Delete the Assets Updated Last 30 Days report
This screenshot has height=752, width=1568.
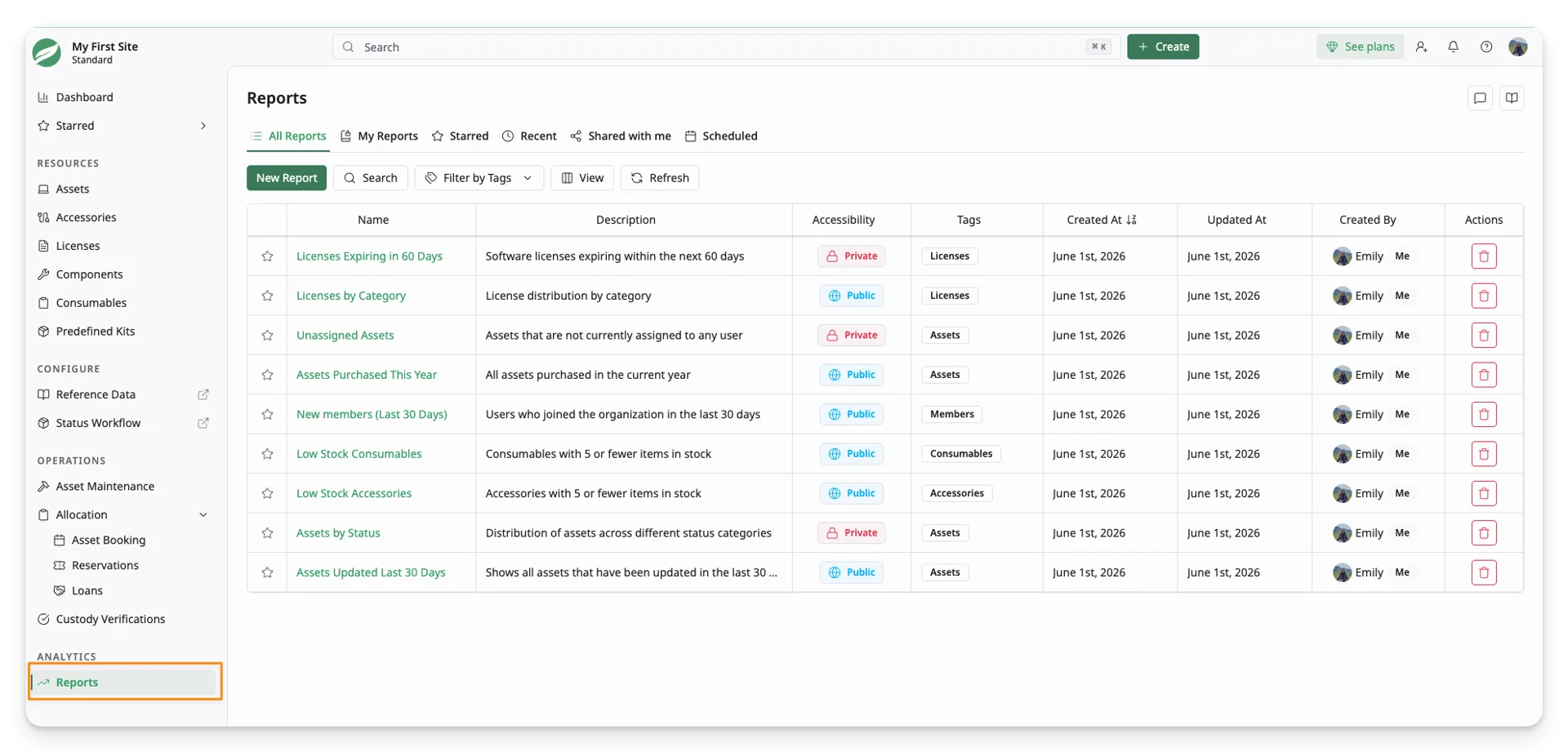1484,572
